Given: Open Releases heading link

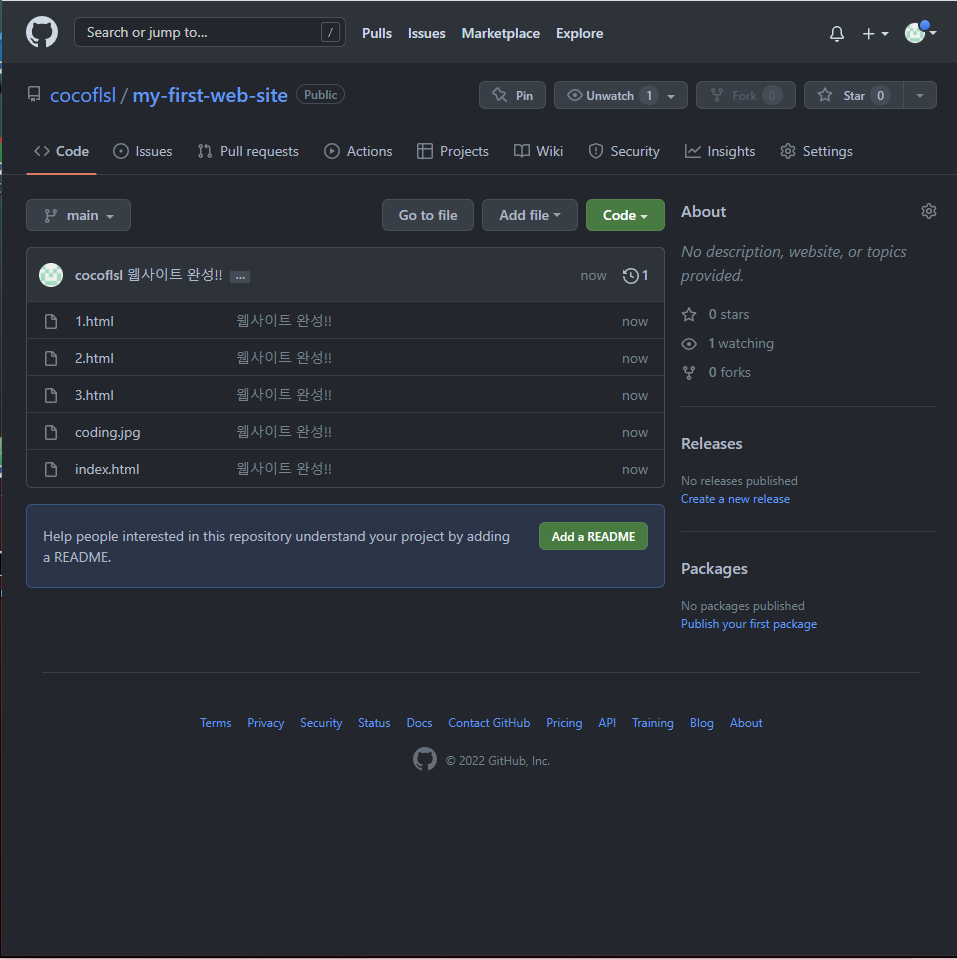Looking at the screenshot, I should tap(712, 443).
